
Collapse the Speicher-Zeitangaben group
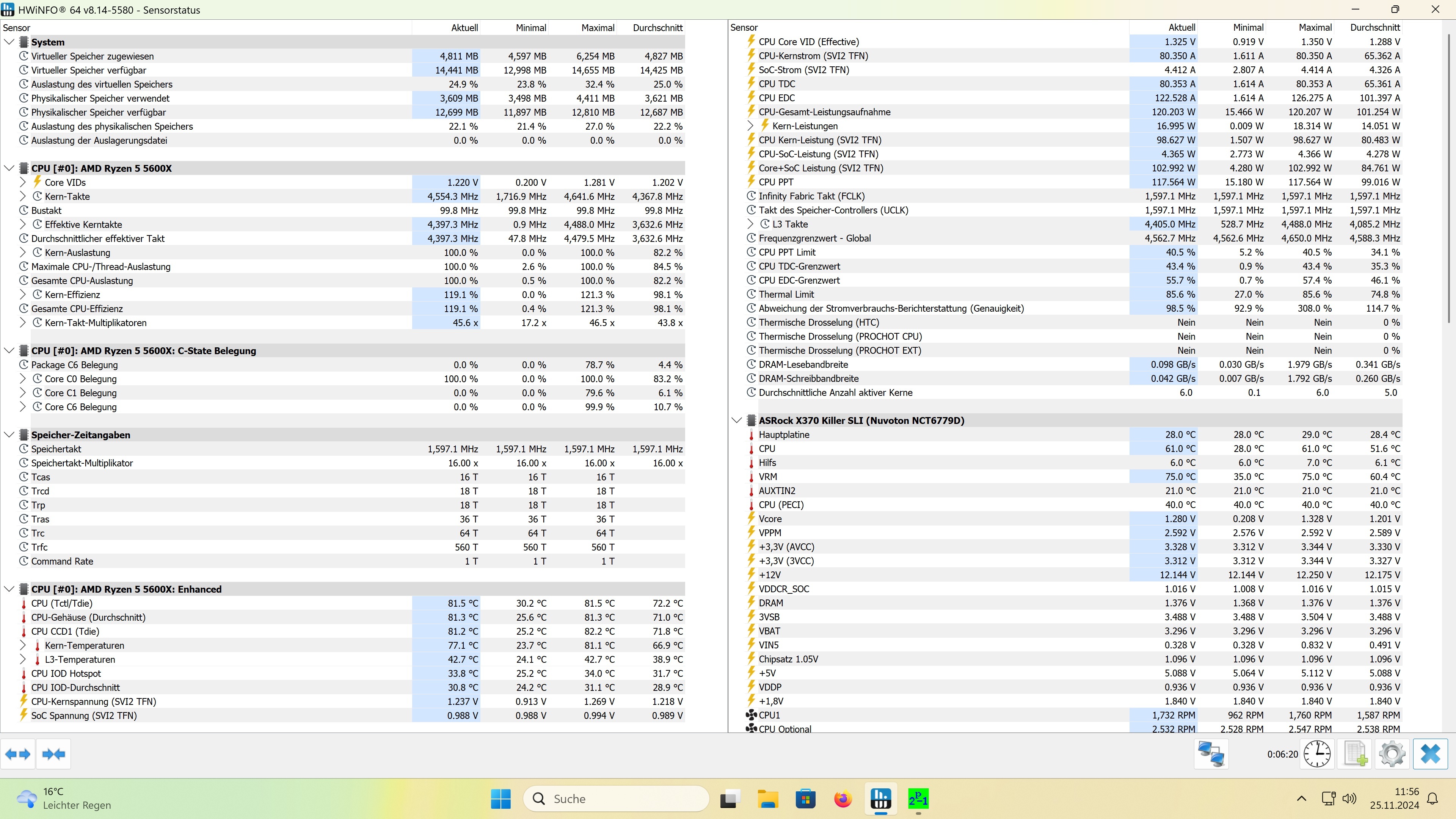pyautogui.click(x=9, y=435)
